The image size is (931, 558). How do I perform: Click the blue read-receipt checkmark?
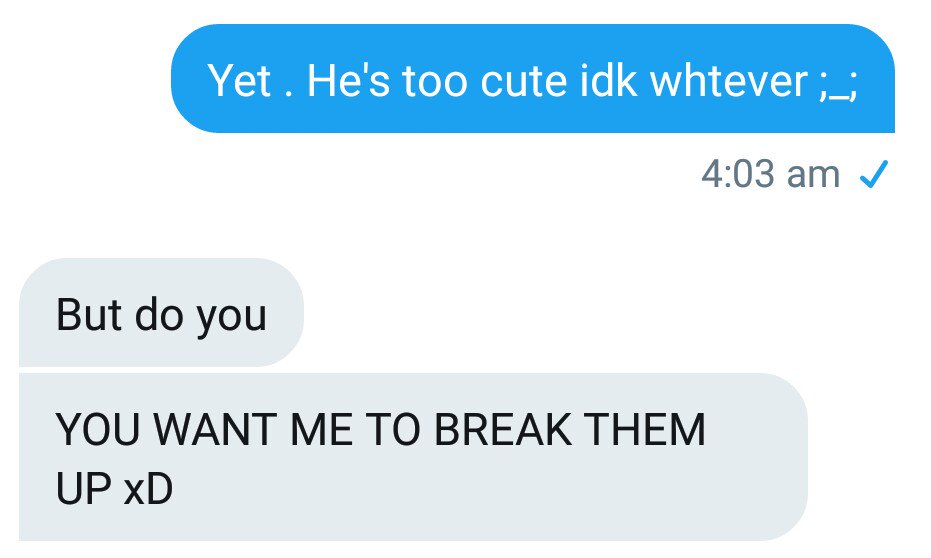[x=874, y=174]
